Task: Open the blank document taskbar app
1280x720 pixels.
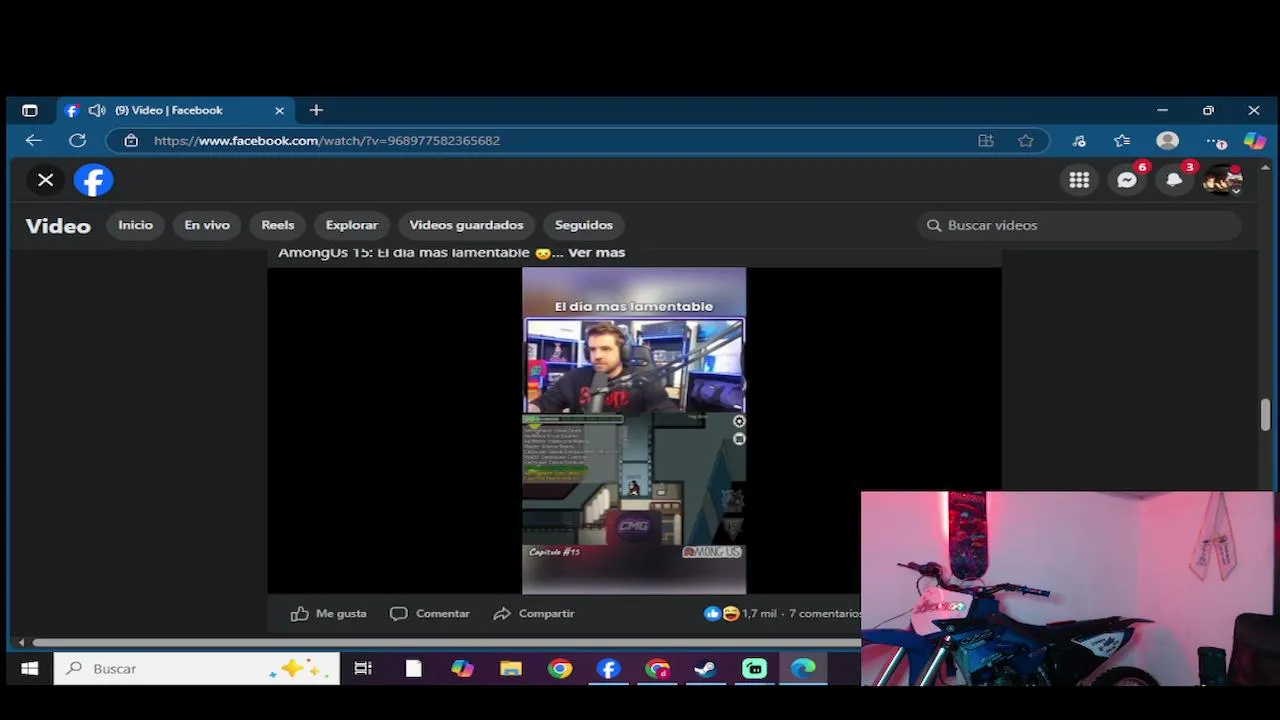Action: click(x=413, y=669)
